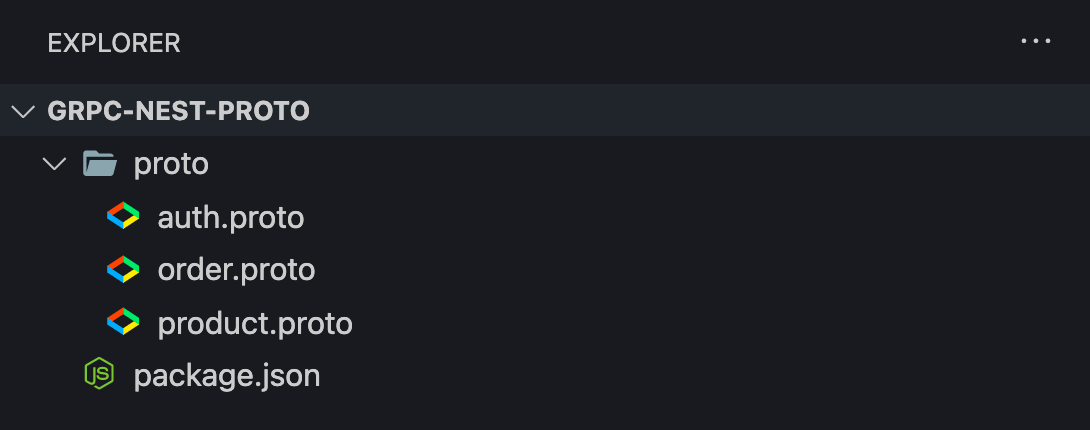Collapse the proto folder chevron
Viewport: 1090px width, 430px height.
click(54, 165)
